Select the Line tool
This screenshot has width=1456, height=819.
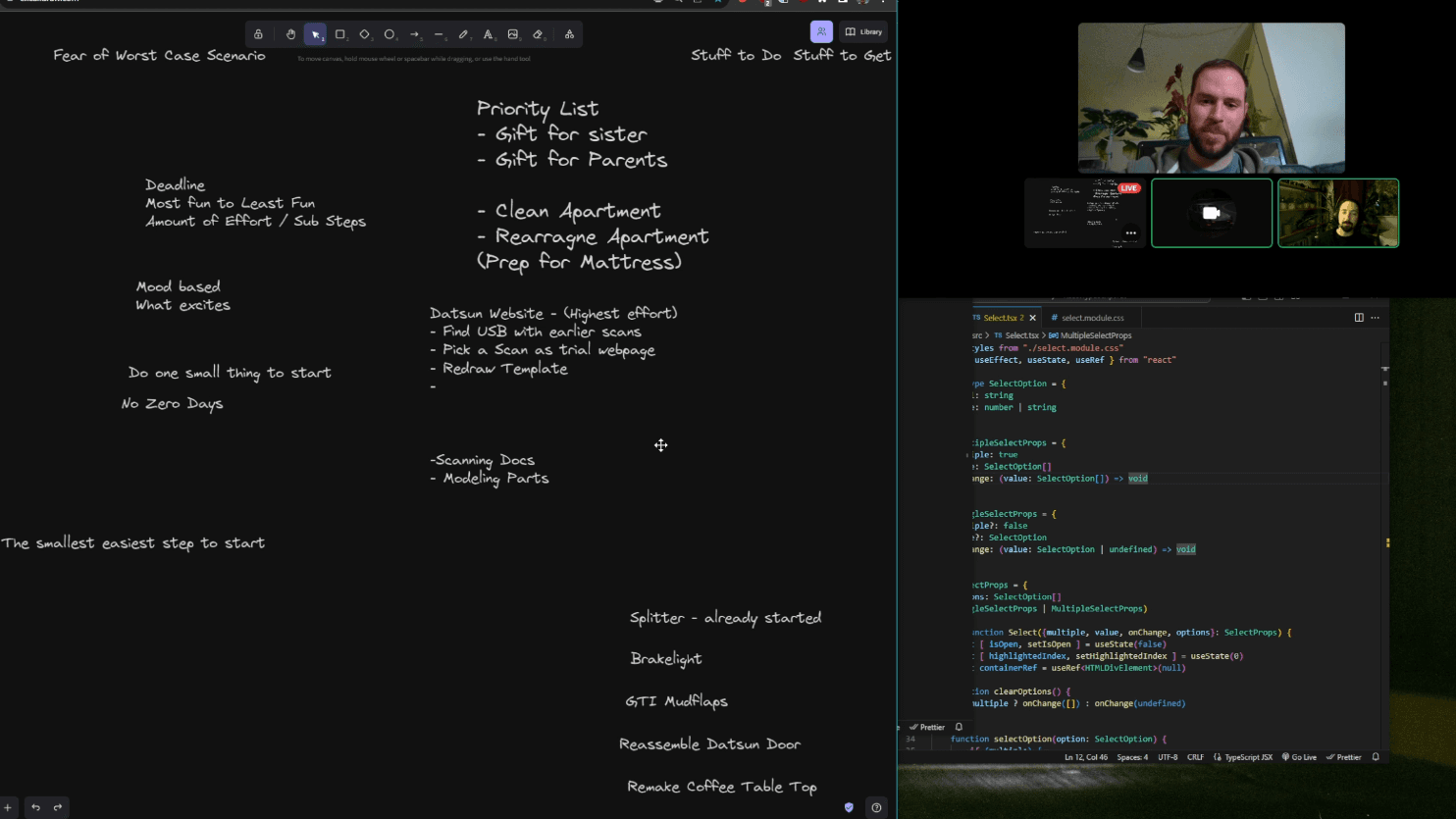pos(439,34)
